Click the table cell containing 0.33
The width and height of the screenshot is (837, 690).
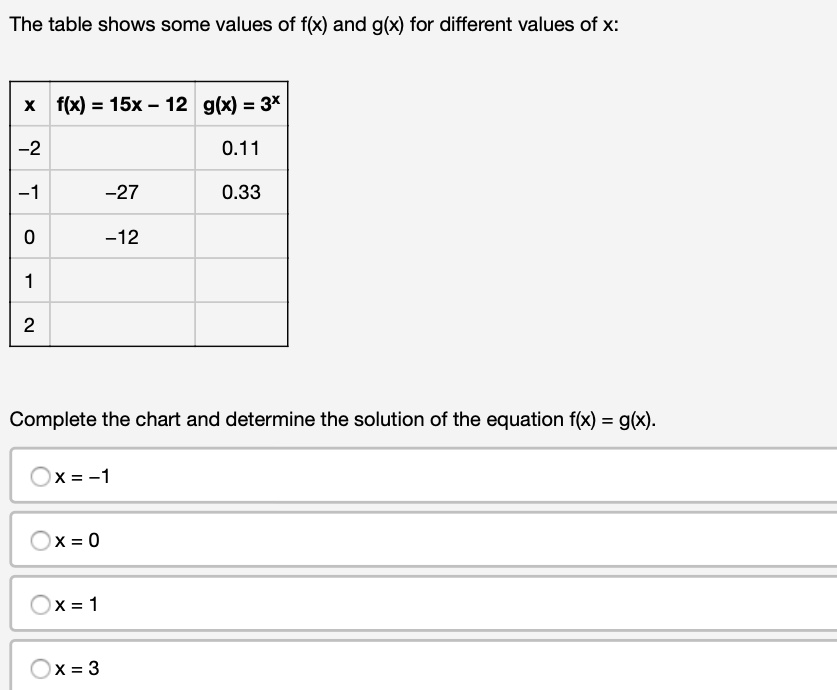239,193
